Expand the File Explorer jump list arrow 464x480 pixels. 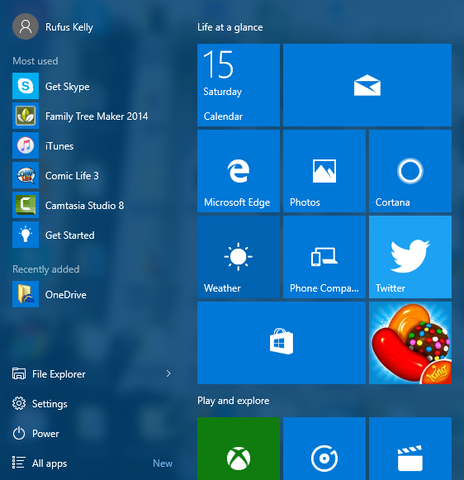tap(168, 374)
